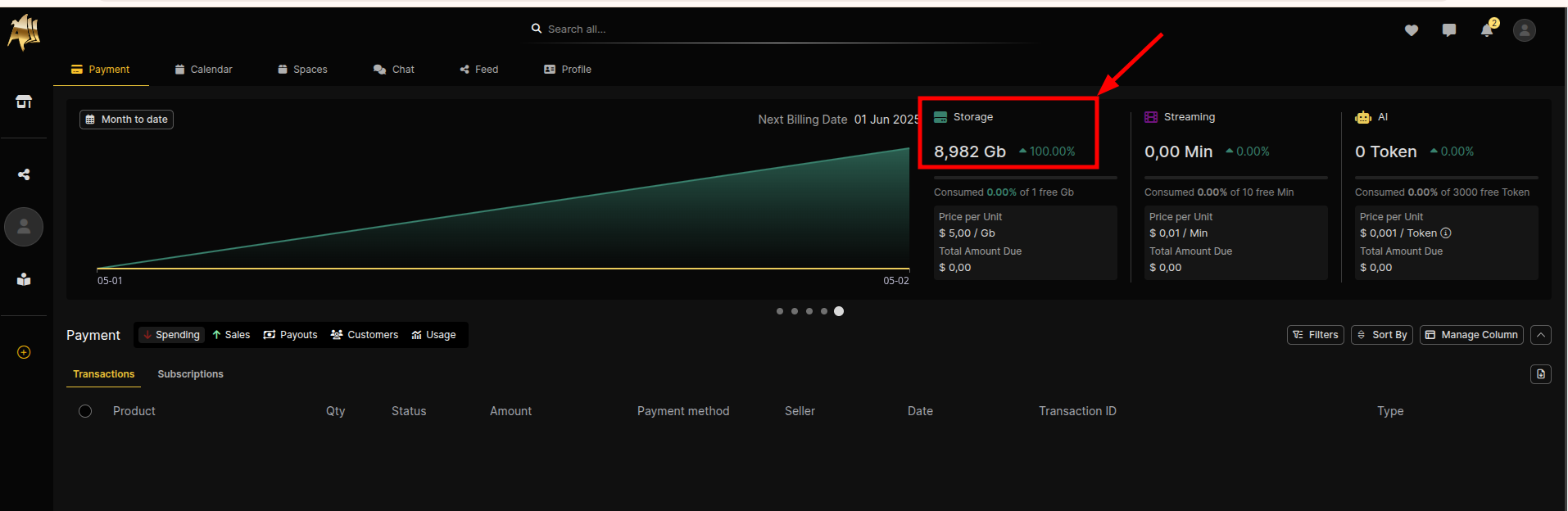Open the Transactions tab

coord(103,374)
